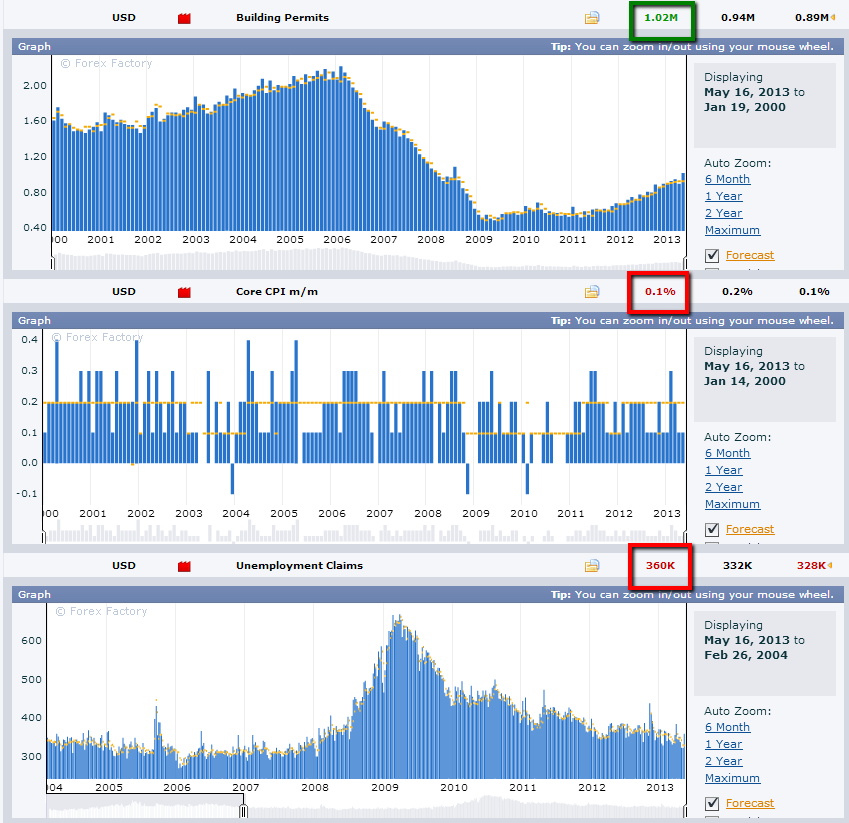Screen dimensions: 849x823
Task: Click the Building Permits forecast value 0.94M
Action: [x=737, y=17]
